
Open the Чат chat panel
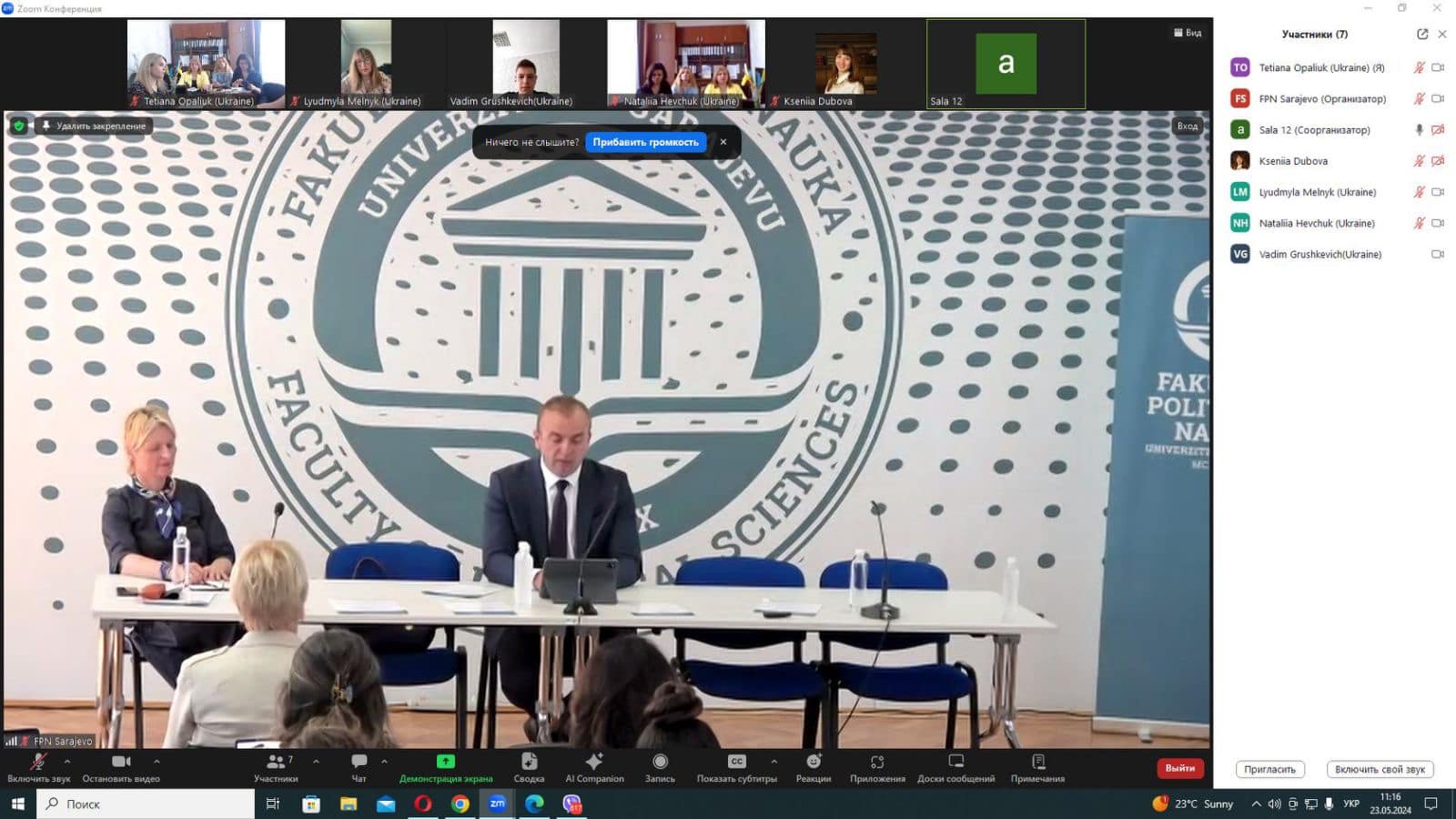359,768
